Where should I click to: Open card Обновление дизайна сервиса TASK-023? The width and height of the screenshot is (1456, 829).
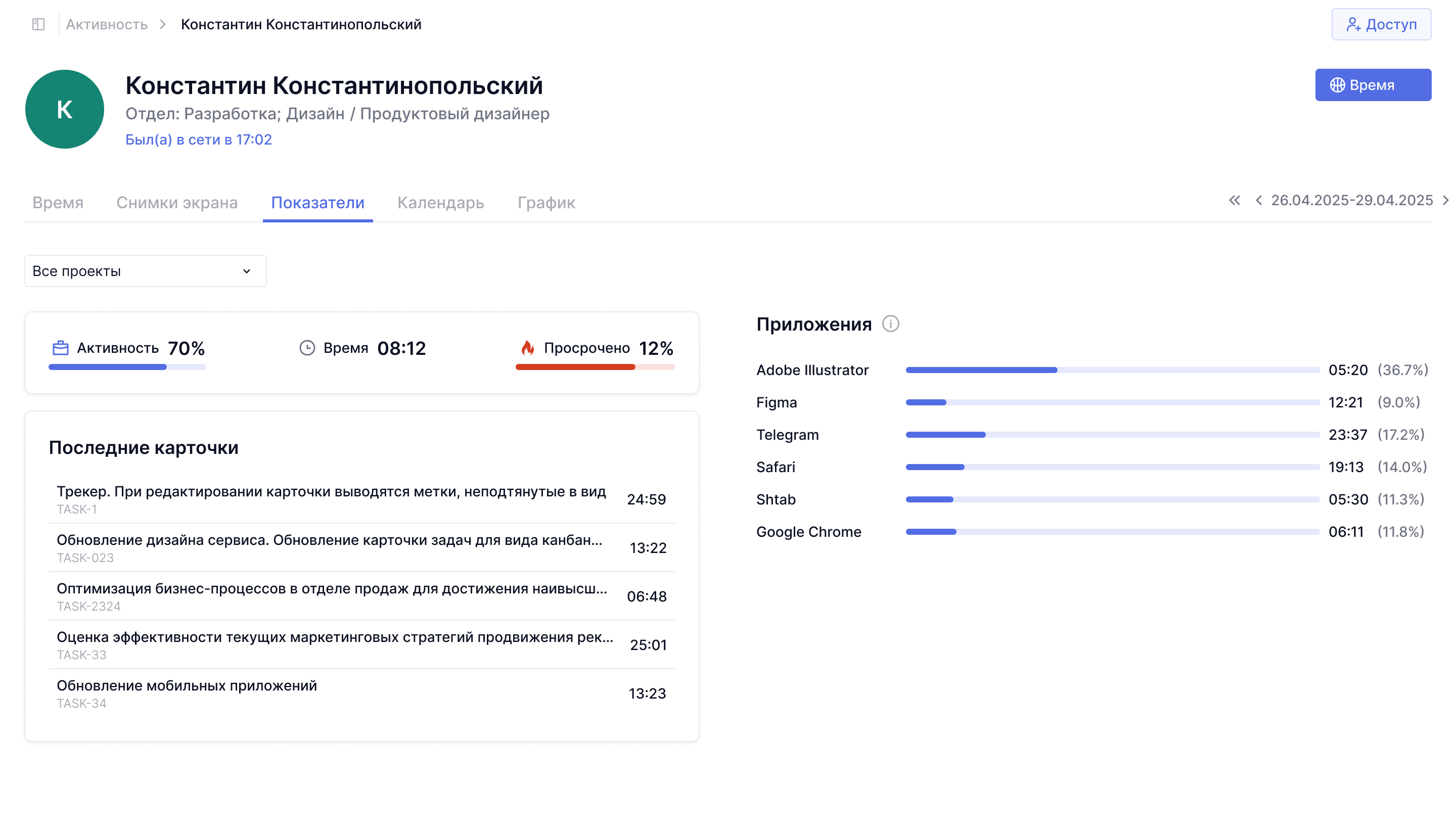click(x=361, y=548)
